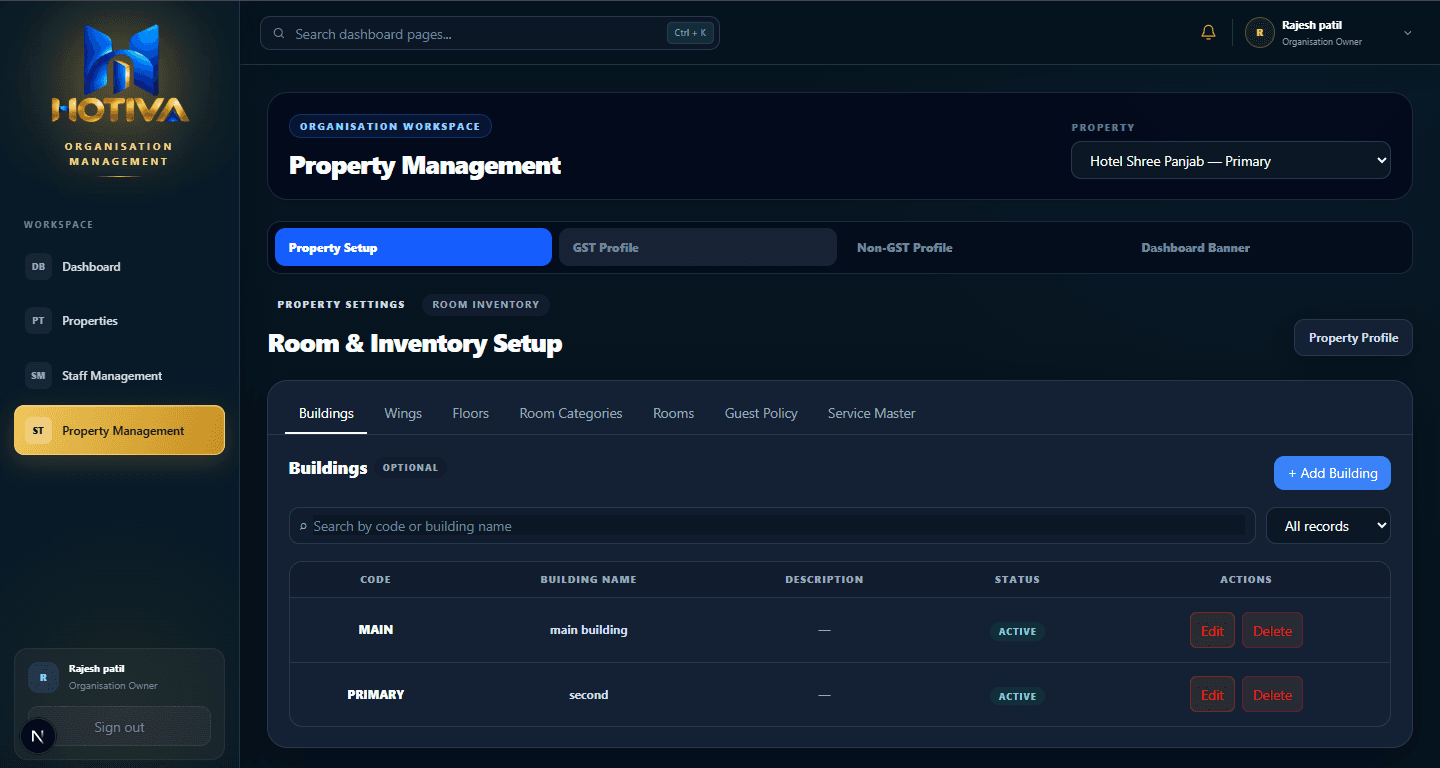
Task: Edit the MAIN building row
Action: [1212, 631]
